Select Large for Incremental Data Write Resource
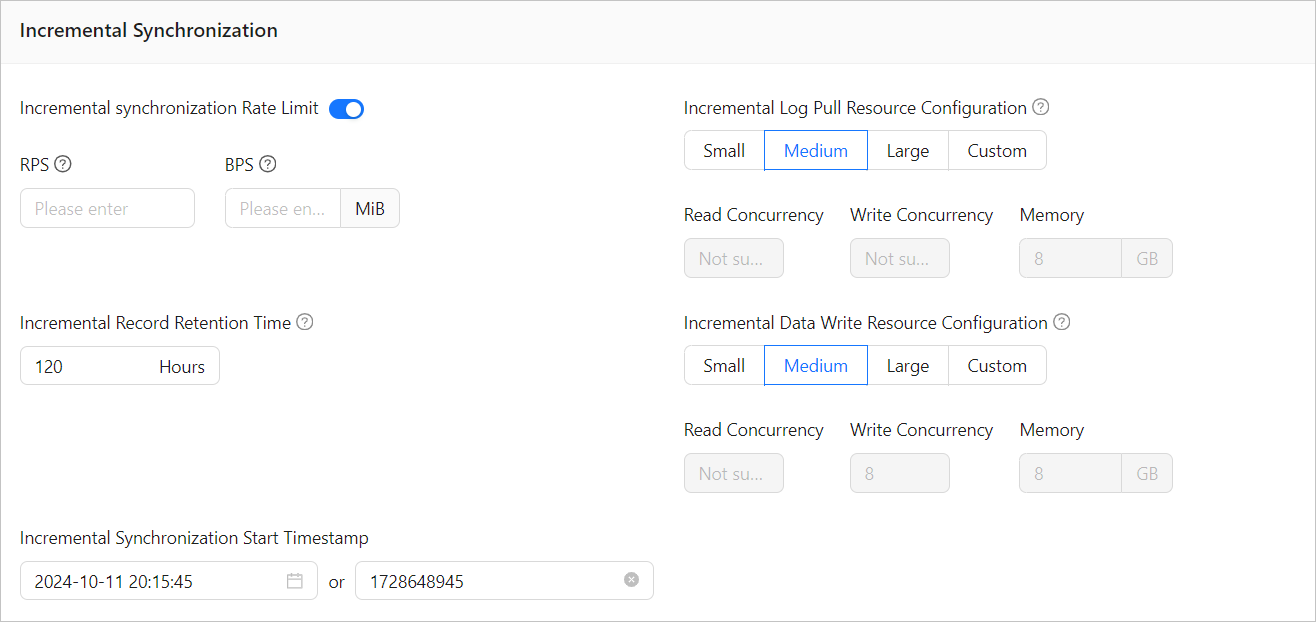Viewport: 1316px width, 622px height. click(x=907, y=366)
